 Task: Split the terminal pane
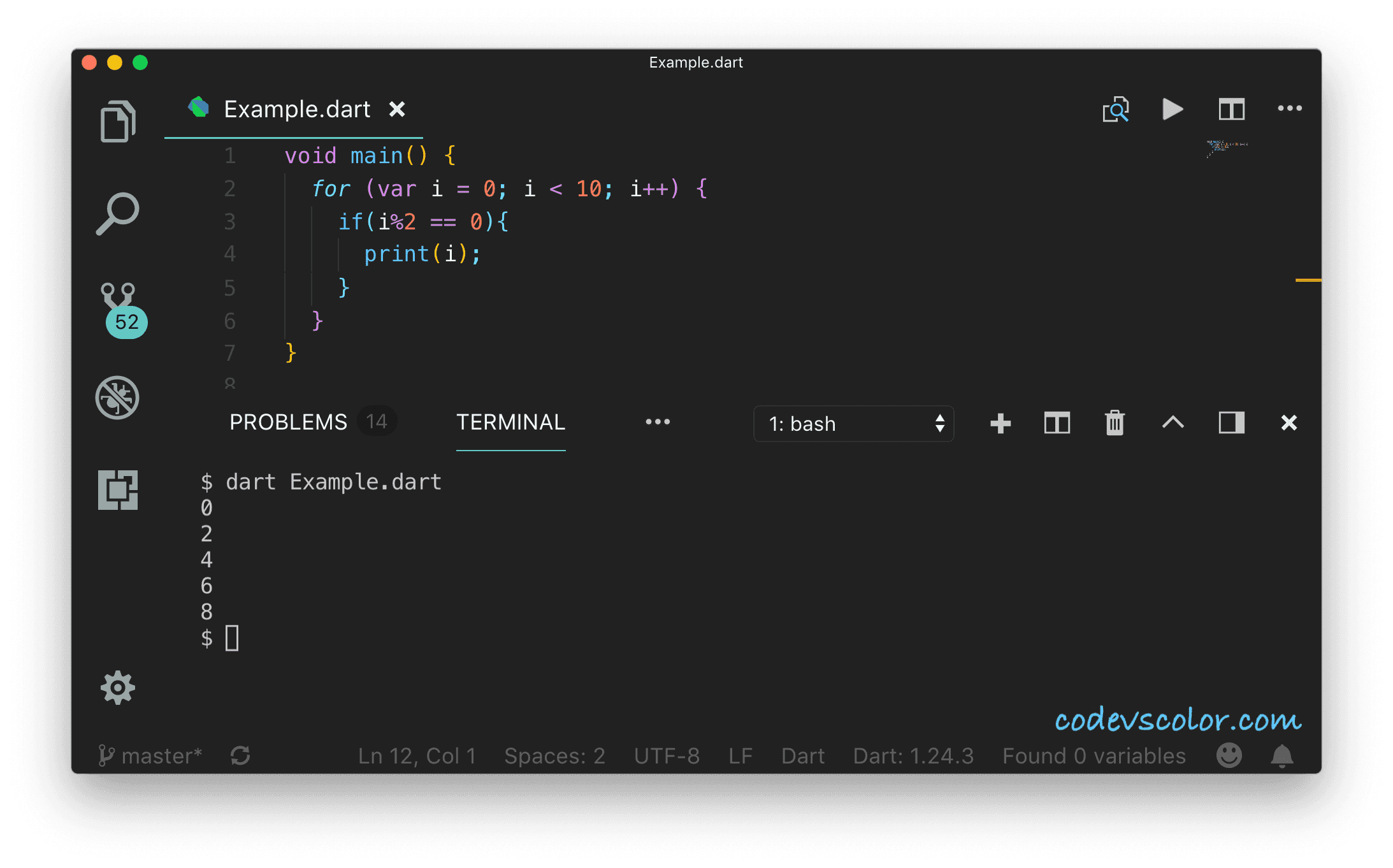[1057, 423]
